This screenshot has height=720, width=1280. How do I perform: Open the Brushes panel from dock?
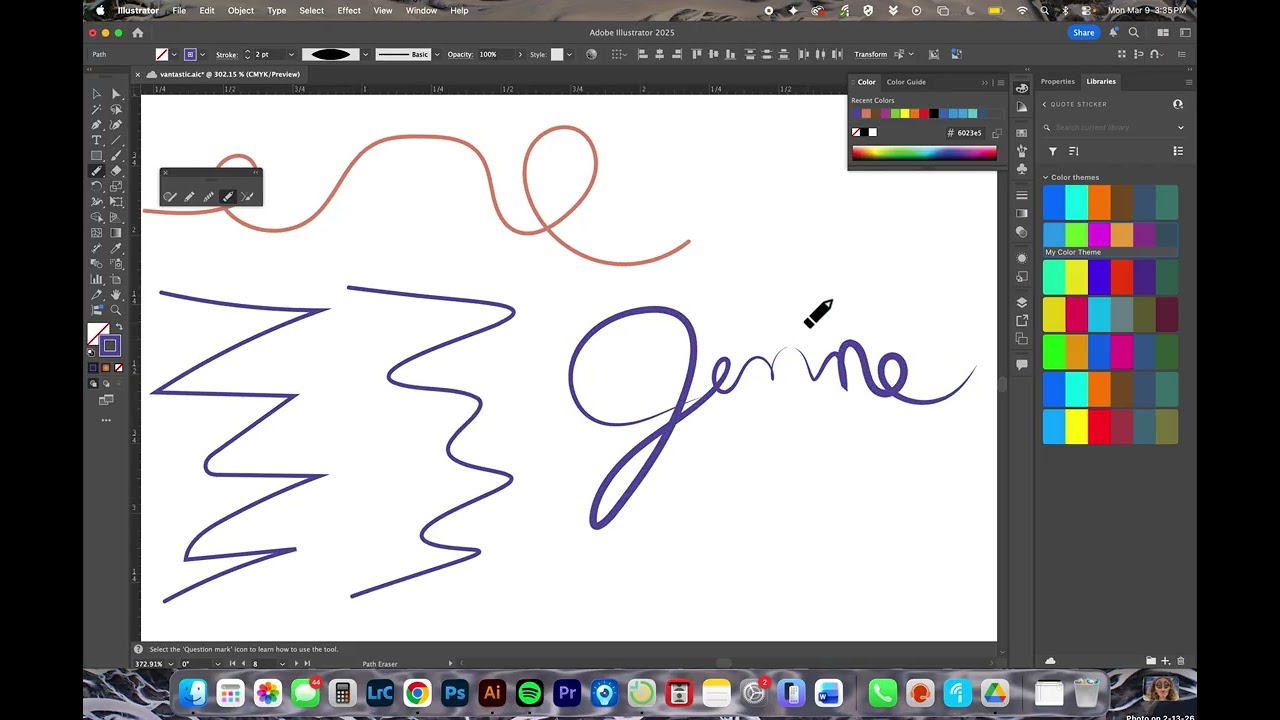coord(1022,151)
